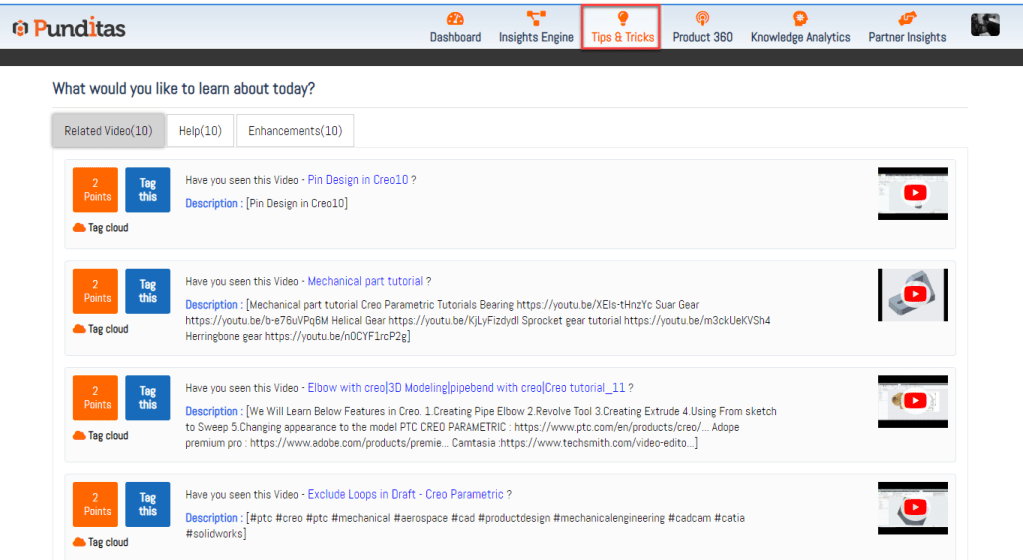The image size is (1023, 560).
Task: Open Product 360 from the navbar
Action: point(702,19)
